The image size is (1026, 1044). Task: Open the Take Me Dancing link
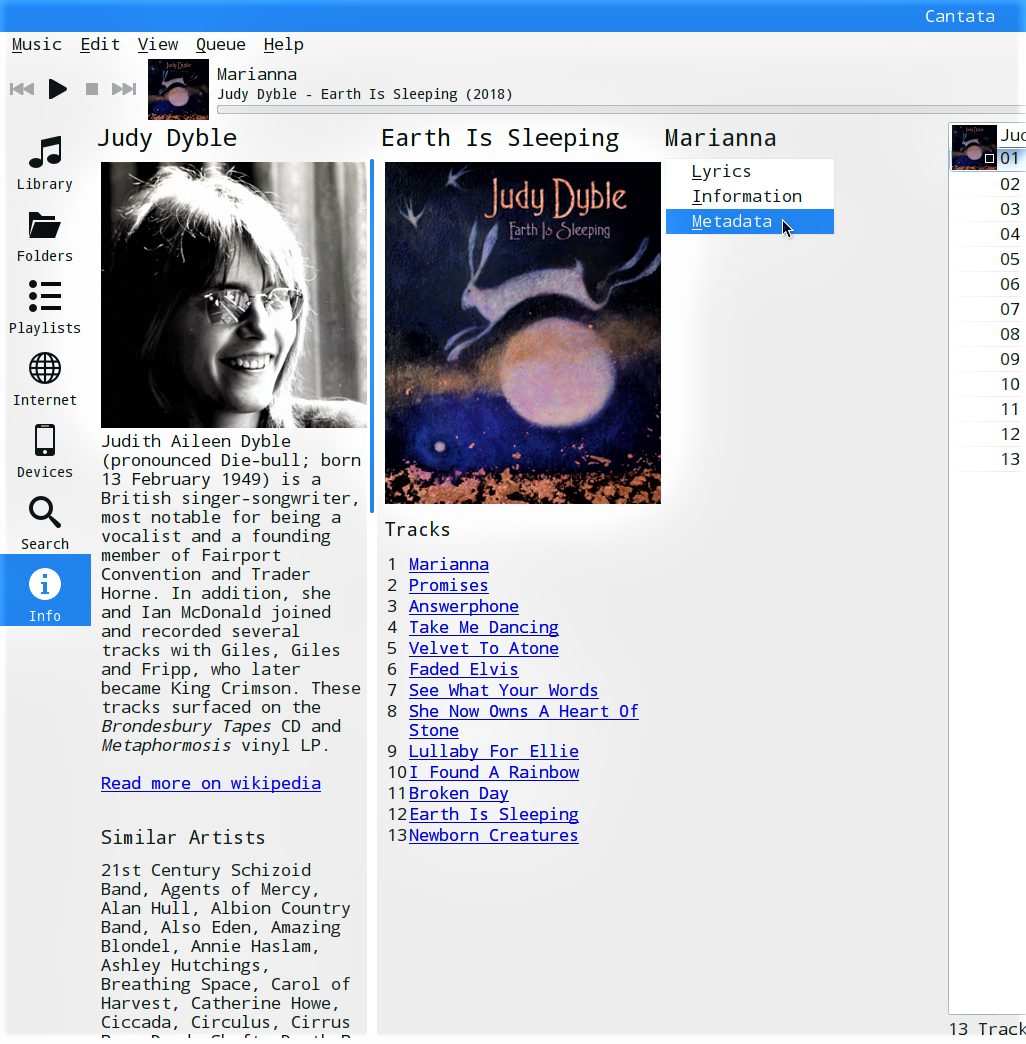(483, 627)
